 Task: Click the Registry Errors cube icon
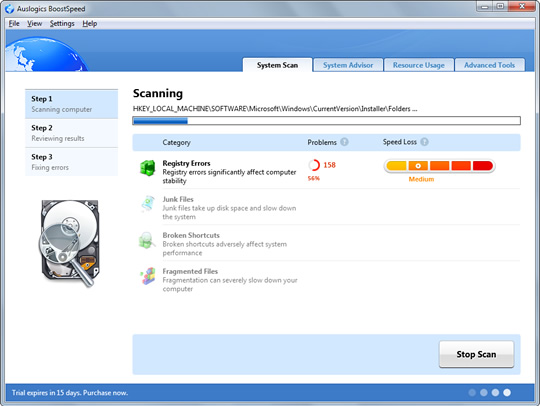147,168
